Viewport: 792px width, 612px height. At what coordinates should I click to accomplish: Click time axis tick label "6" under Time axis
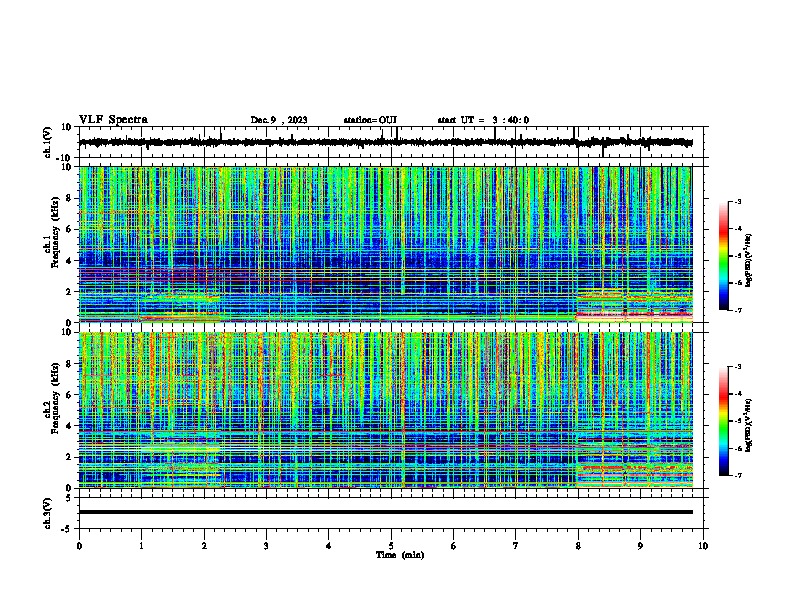pos(454,546)
